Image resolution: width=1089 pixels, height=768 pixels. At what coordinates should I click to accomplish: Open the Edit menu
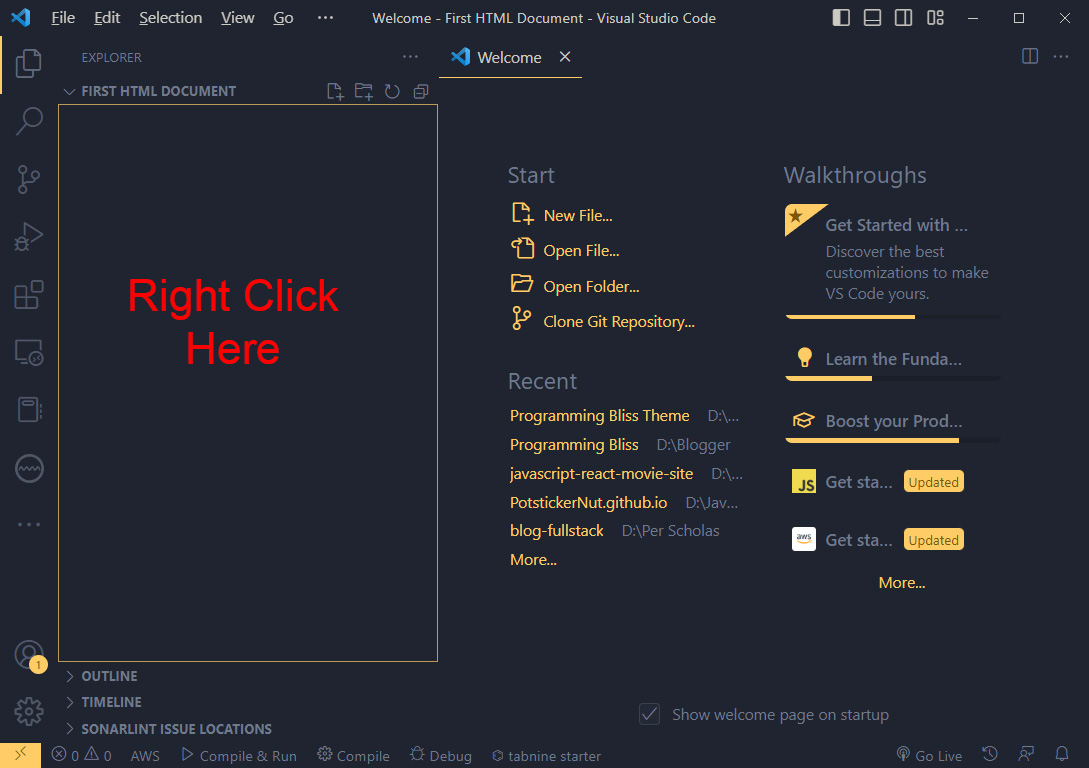107,18
